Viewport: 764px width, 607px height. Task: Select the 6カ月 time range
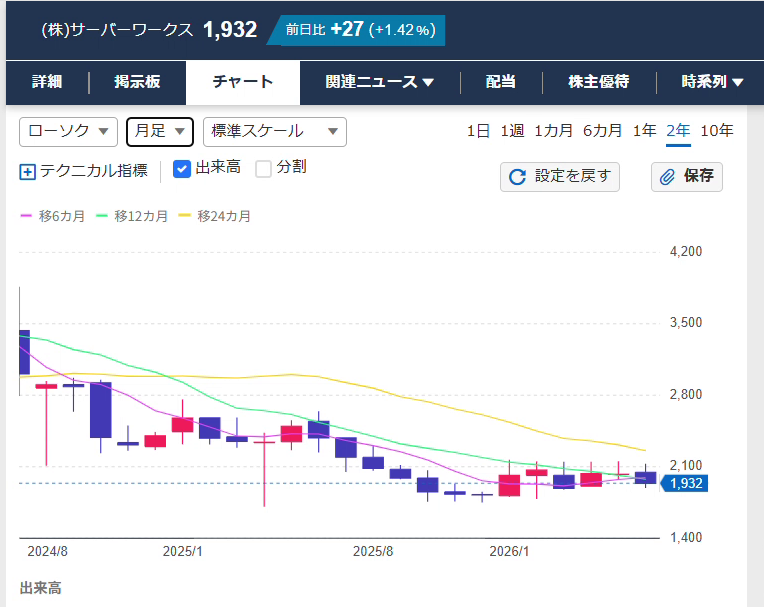click(x=603, y=131)
